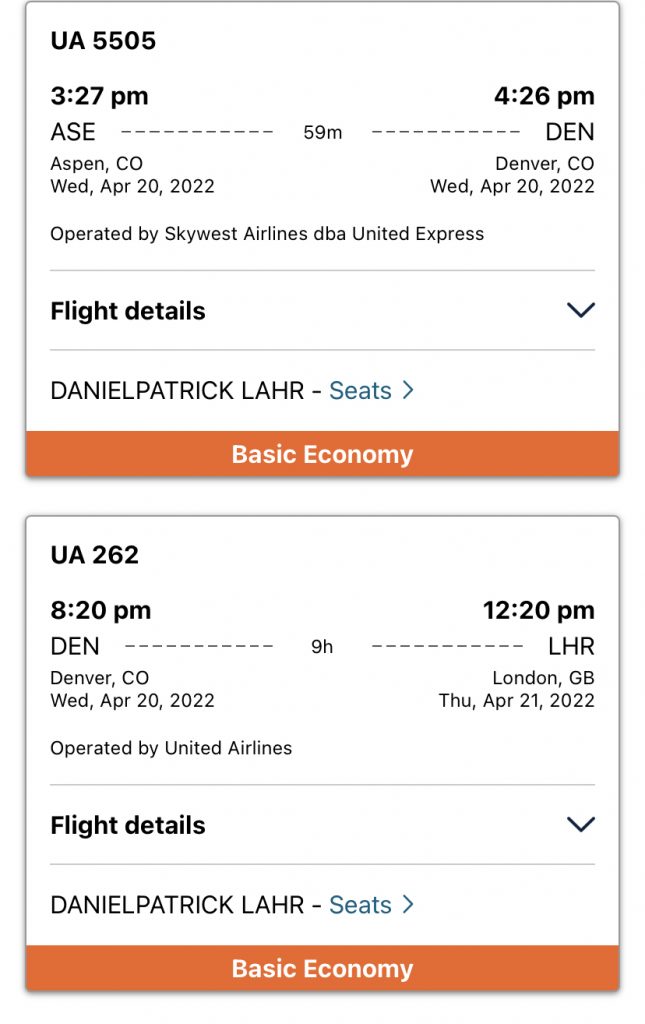Select LHR arrival airport code

pyautogui.click(x=571, y=646)
